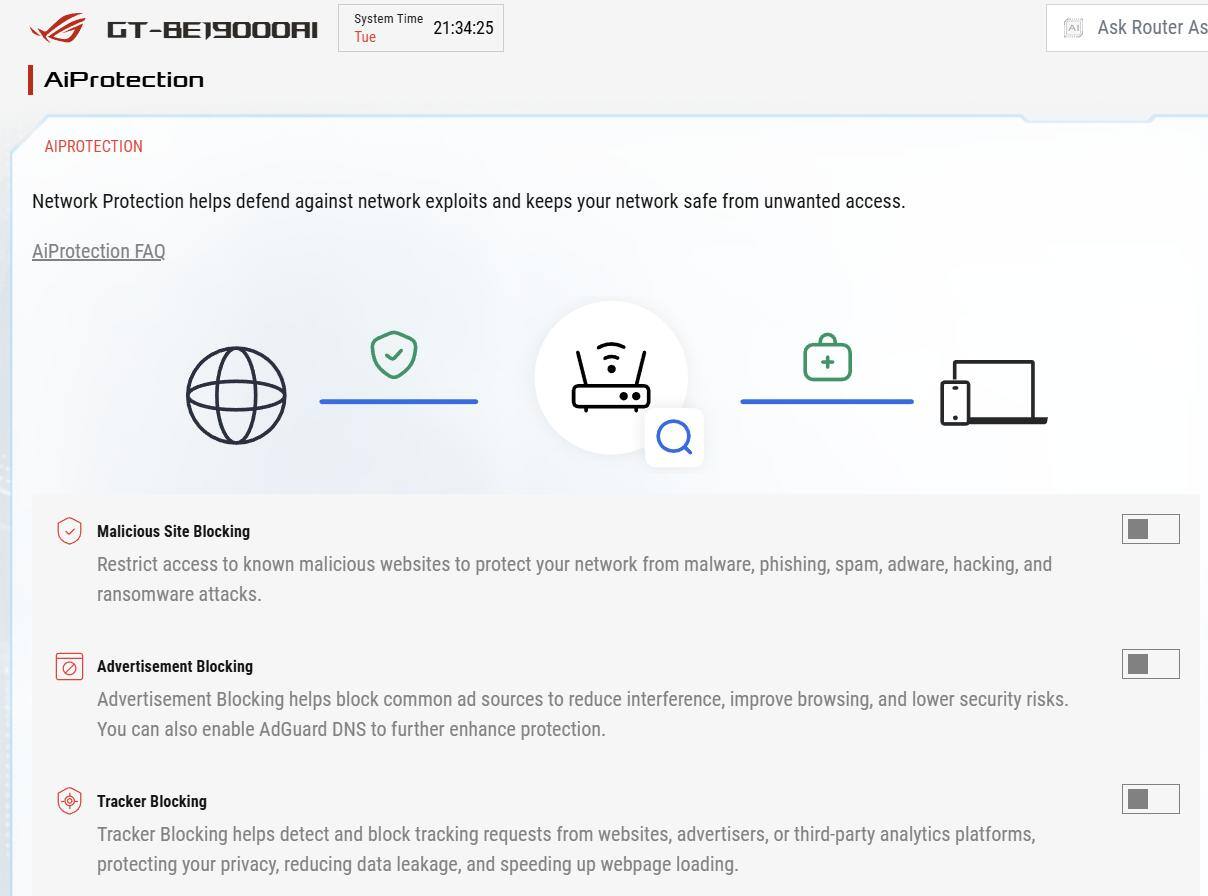This screenshot has width=1208, height=896.
Task: Click the AiProtection page heading
Action: 124,80
